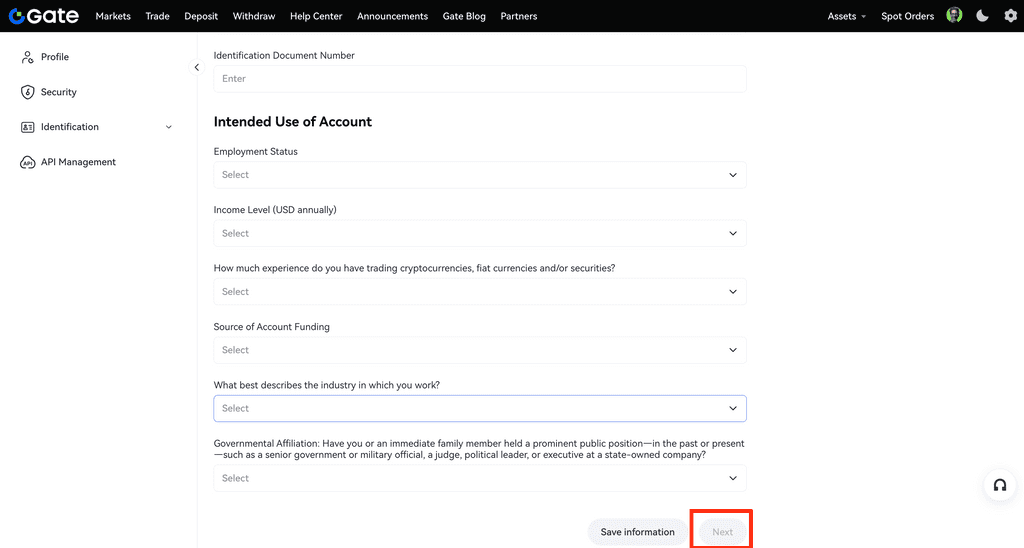Screen dimensions: 1024x548
Task: Open Profile in the sidebar
Action: [x=55, y=57]
